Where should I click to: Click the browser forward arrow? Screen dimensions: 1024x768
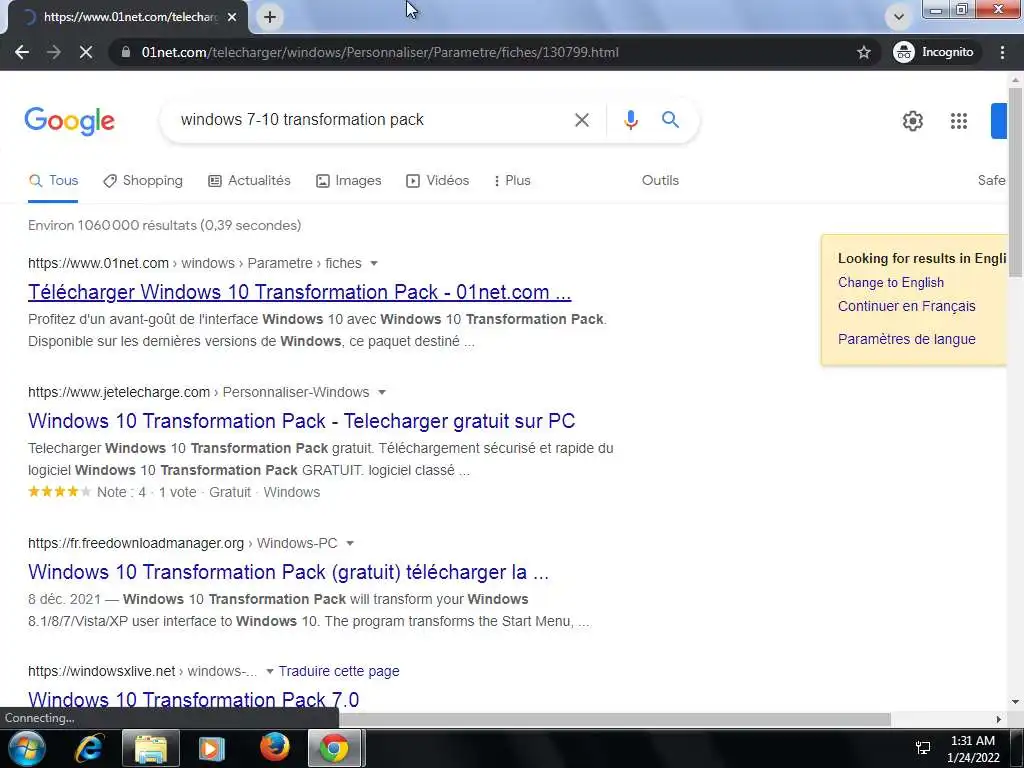click(54, 52)
